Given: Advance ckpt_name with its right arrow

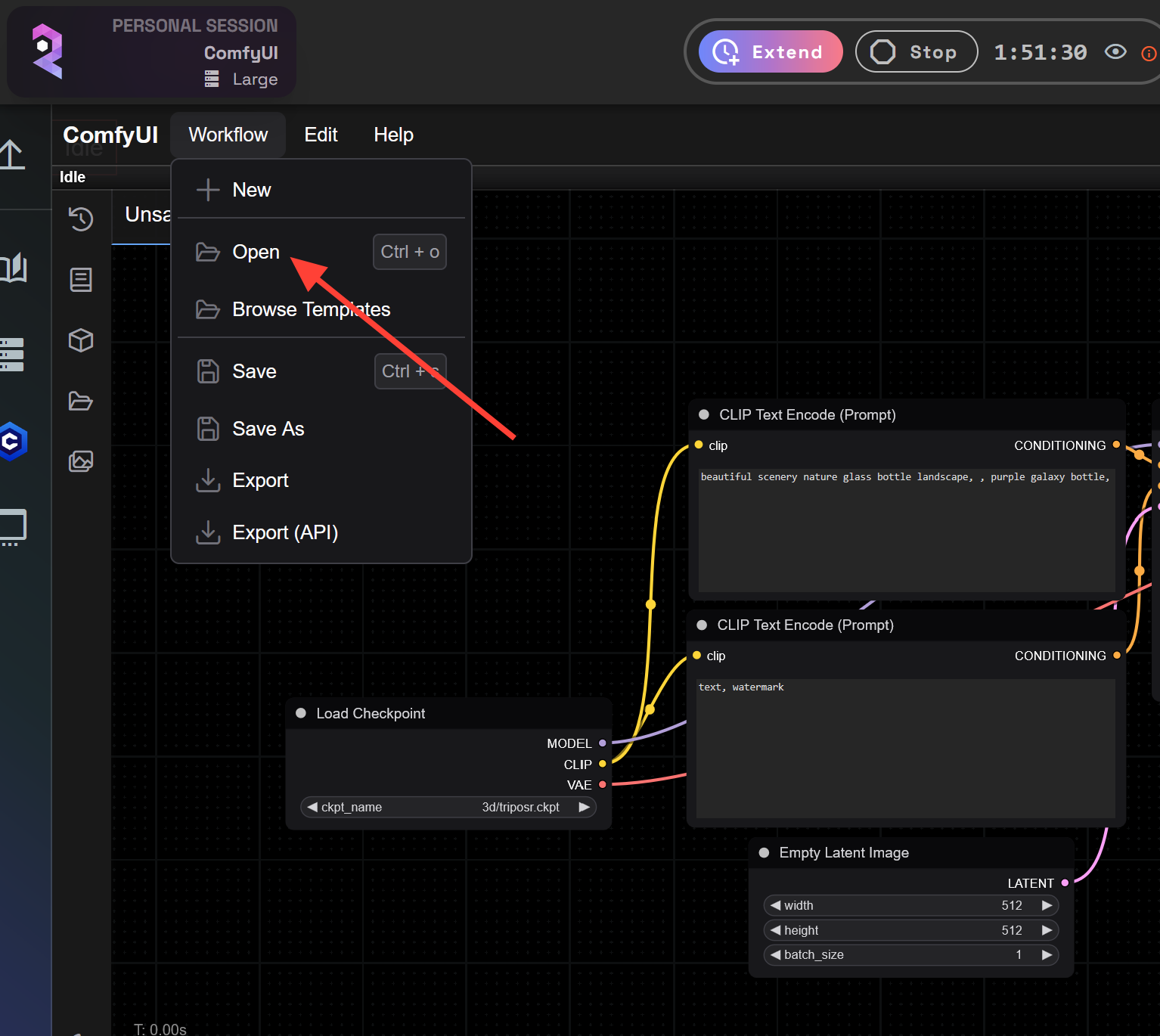Looking at the screenshot, I should 584,807.
